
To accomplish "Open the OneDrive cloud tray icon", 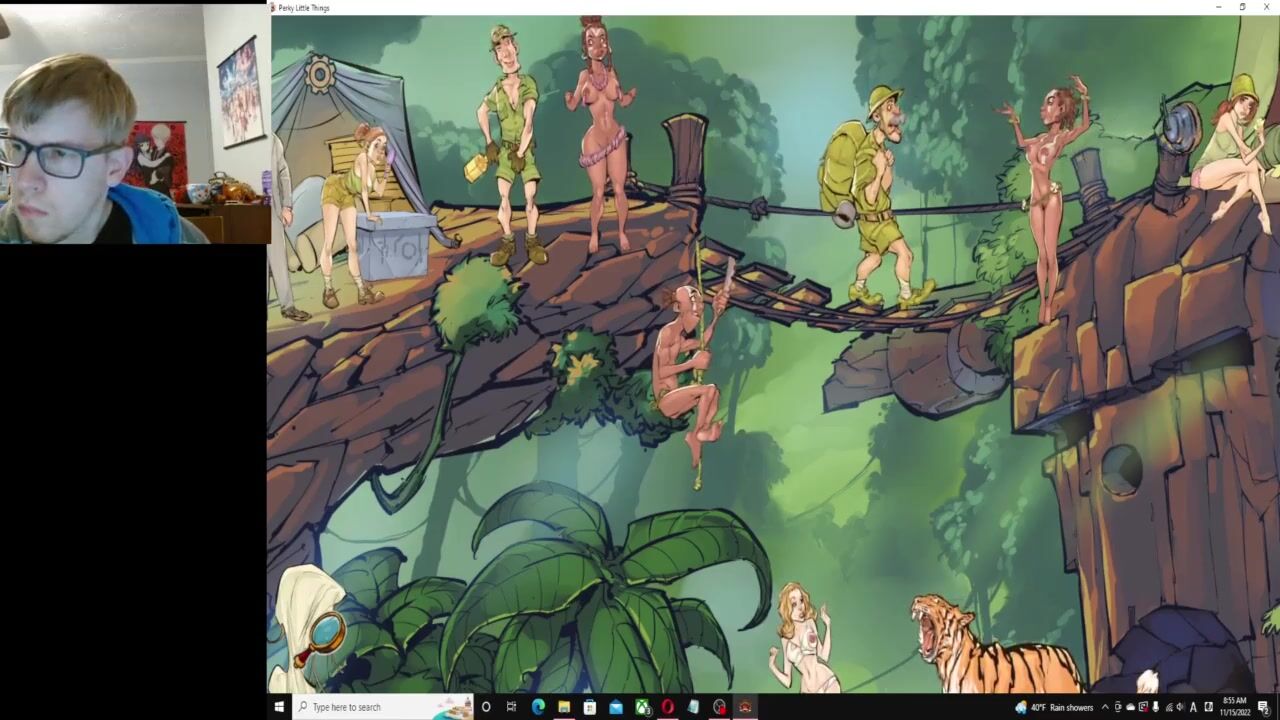I will [1131, 707].
